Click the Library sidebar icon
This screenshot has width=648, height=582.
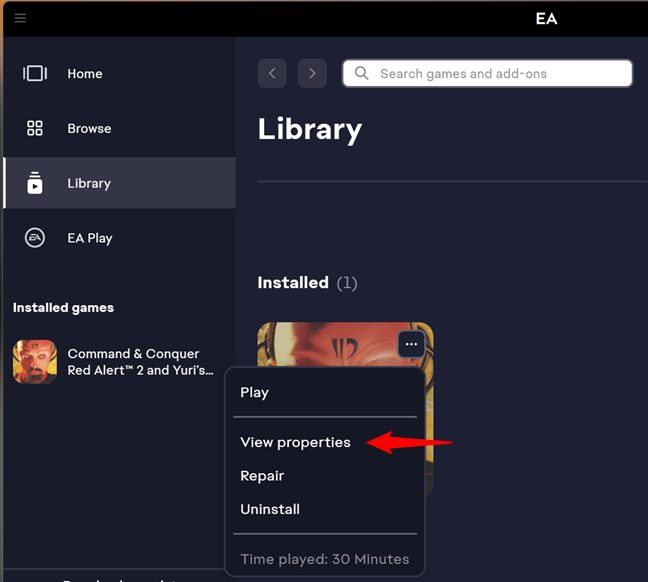(x=35, y=183)
